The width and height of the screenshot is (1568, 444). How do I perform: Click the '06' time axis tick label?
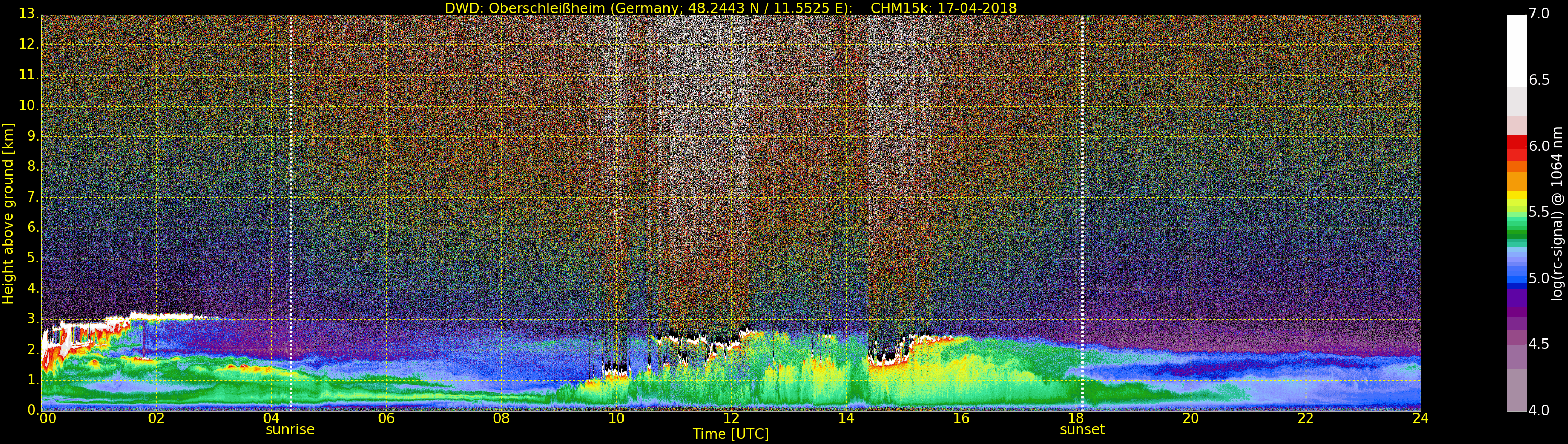[x=387, y=418]
